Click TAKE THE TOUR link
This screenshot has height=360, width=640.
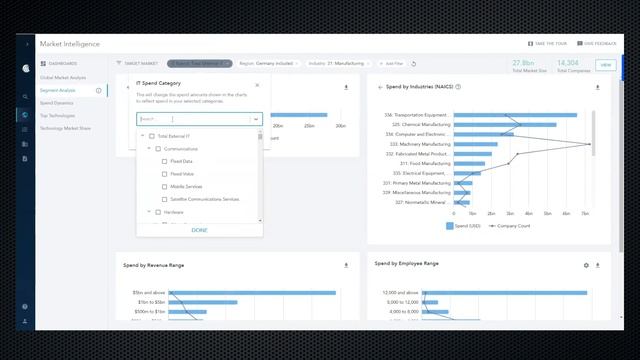click(x=551, y=44)
